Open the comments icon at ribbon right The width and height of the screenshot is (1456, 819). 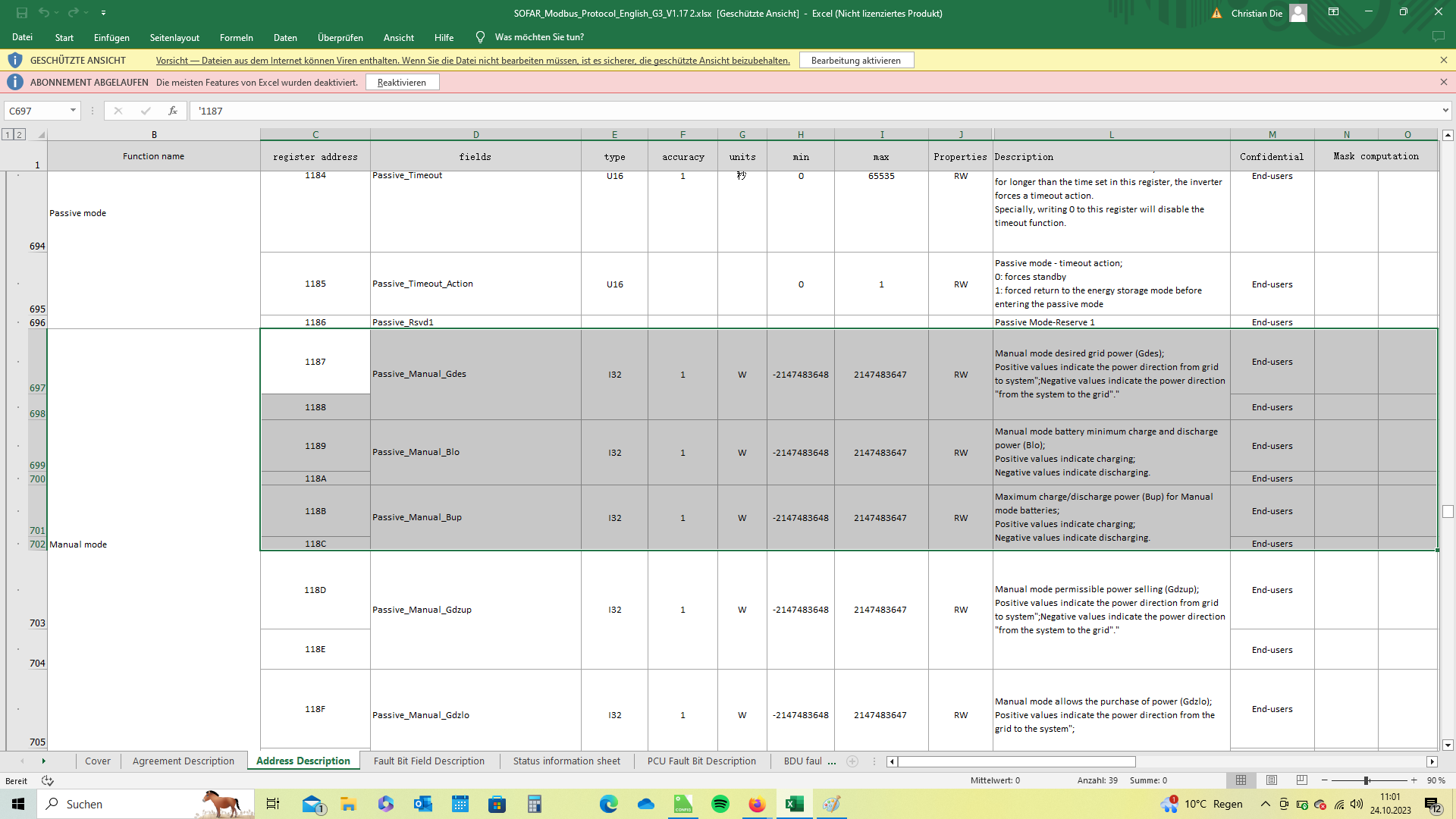(1438, 37)
